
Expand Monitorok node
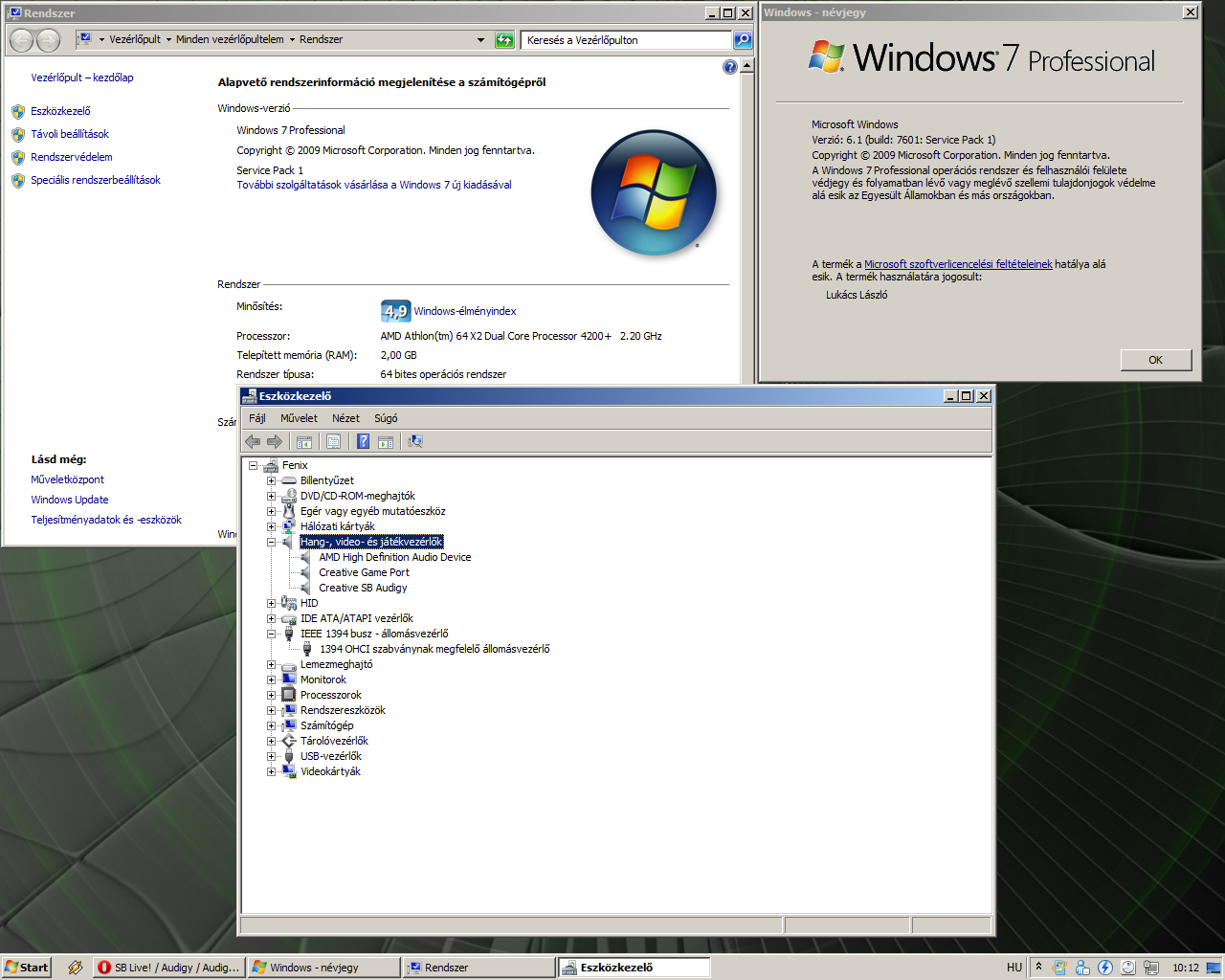[271, 679]
